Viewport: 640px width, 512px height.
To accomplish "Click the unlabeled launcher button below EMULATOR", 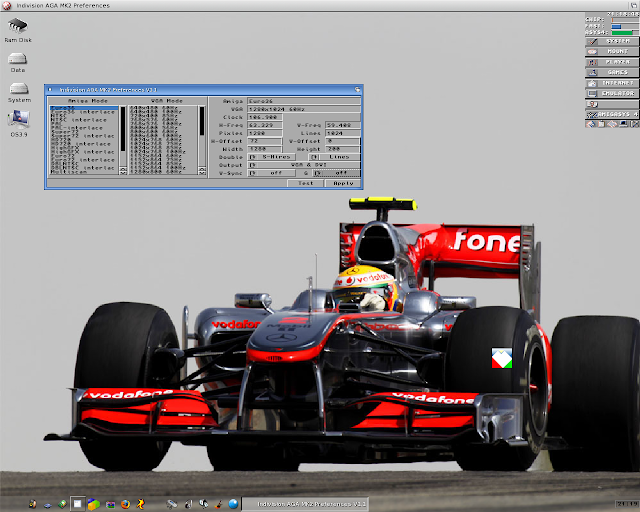I will [x=612, y=104].
